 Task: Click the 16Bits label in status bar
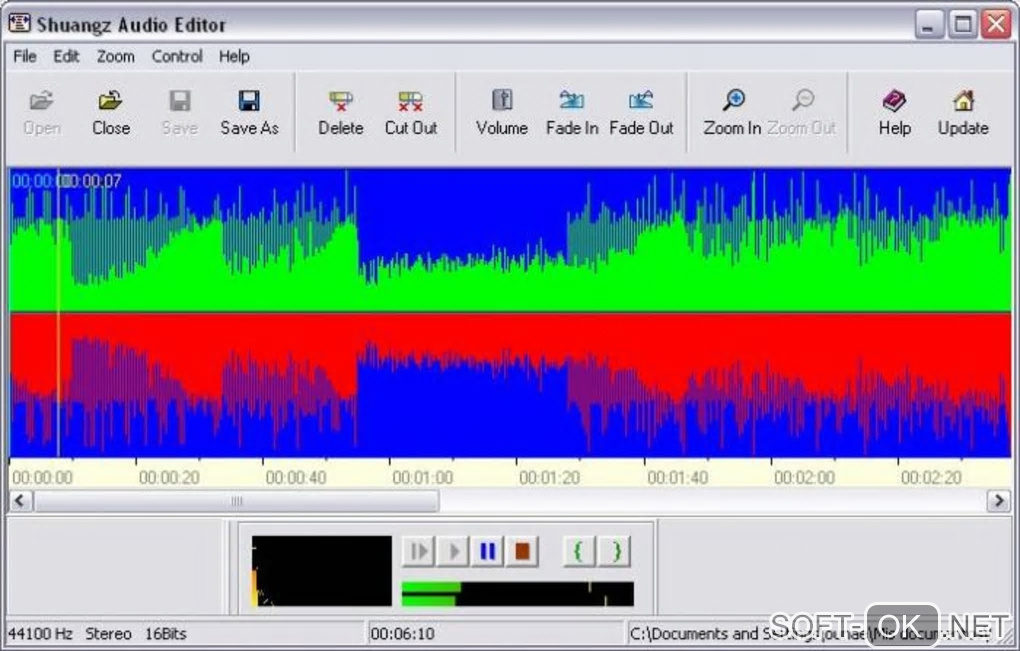pos(165,633)
